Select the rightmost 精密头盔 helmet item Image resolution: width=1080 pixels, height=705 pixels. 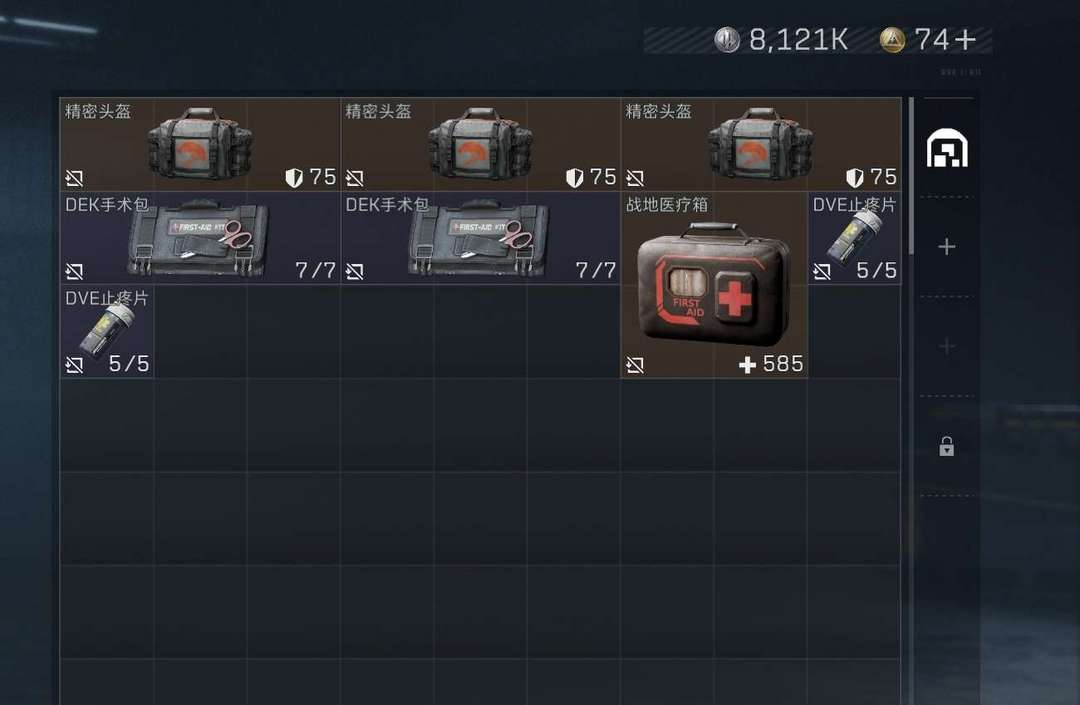click(x=761, y=144)
